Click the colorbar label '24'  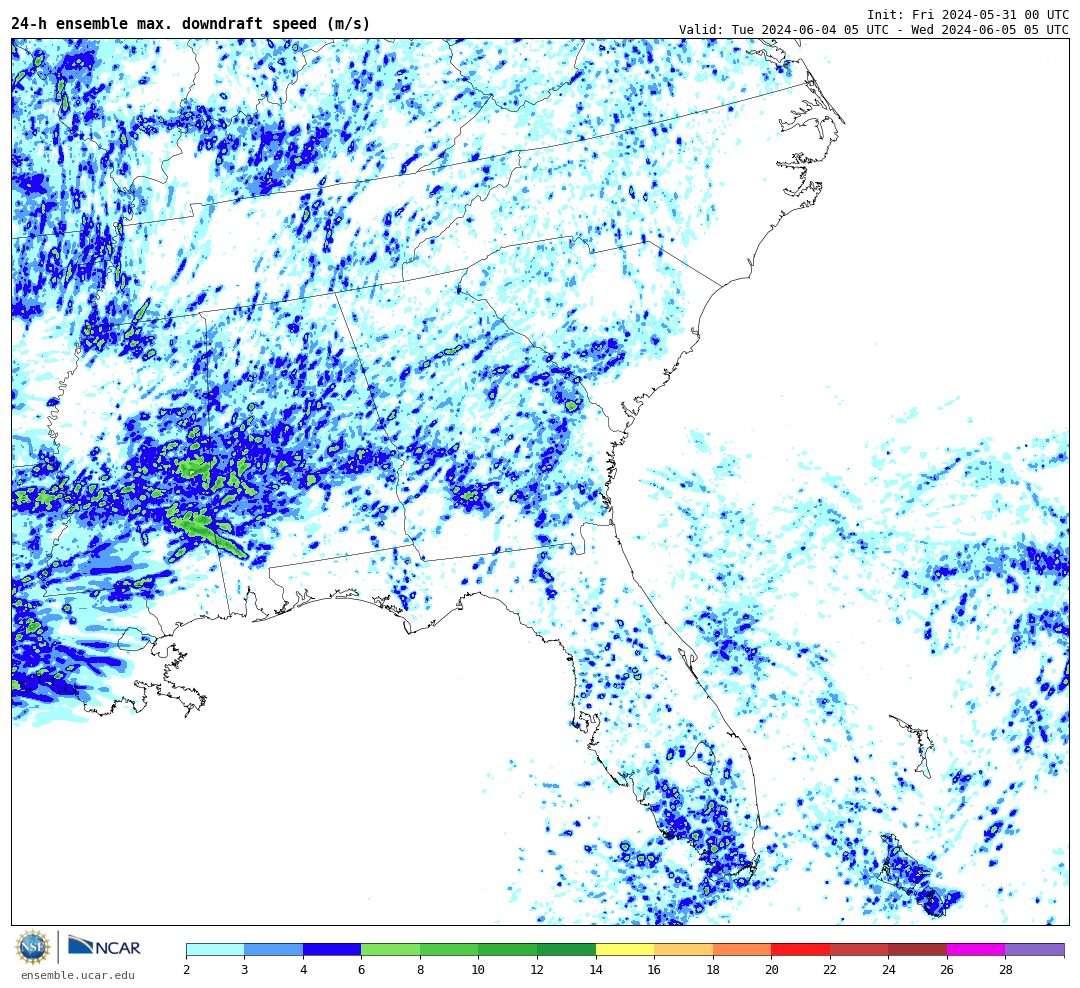click(889, 969)
